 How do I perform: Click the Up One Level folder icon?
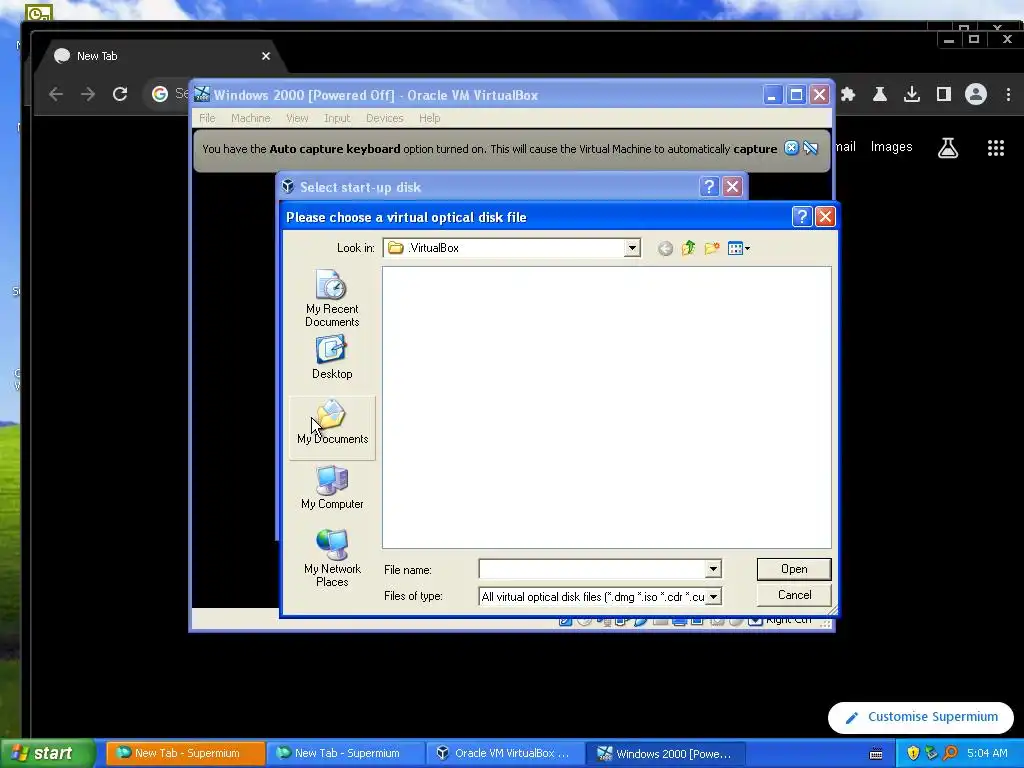[x=688, y=248]
